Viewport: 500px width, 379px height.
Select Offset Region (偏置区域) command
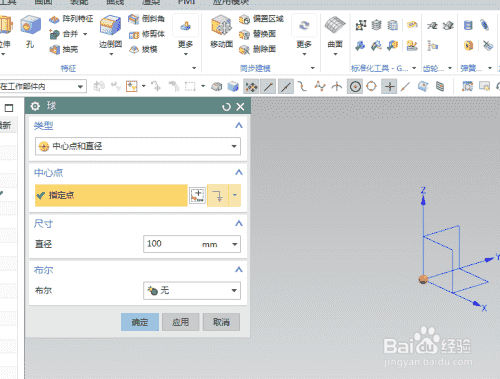261,19
